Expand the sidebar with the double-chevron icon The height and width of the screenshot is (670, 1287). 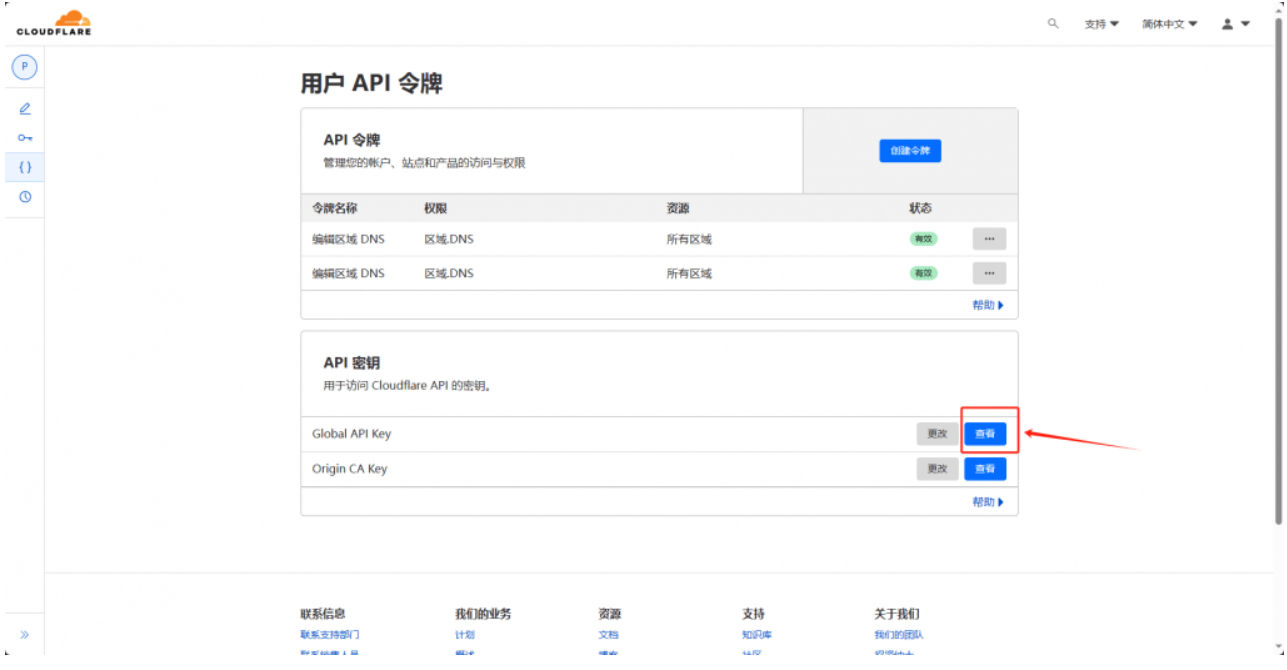(25, 634)
